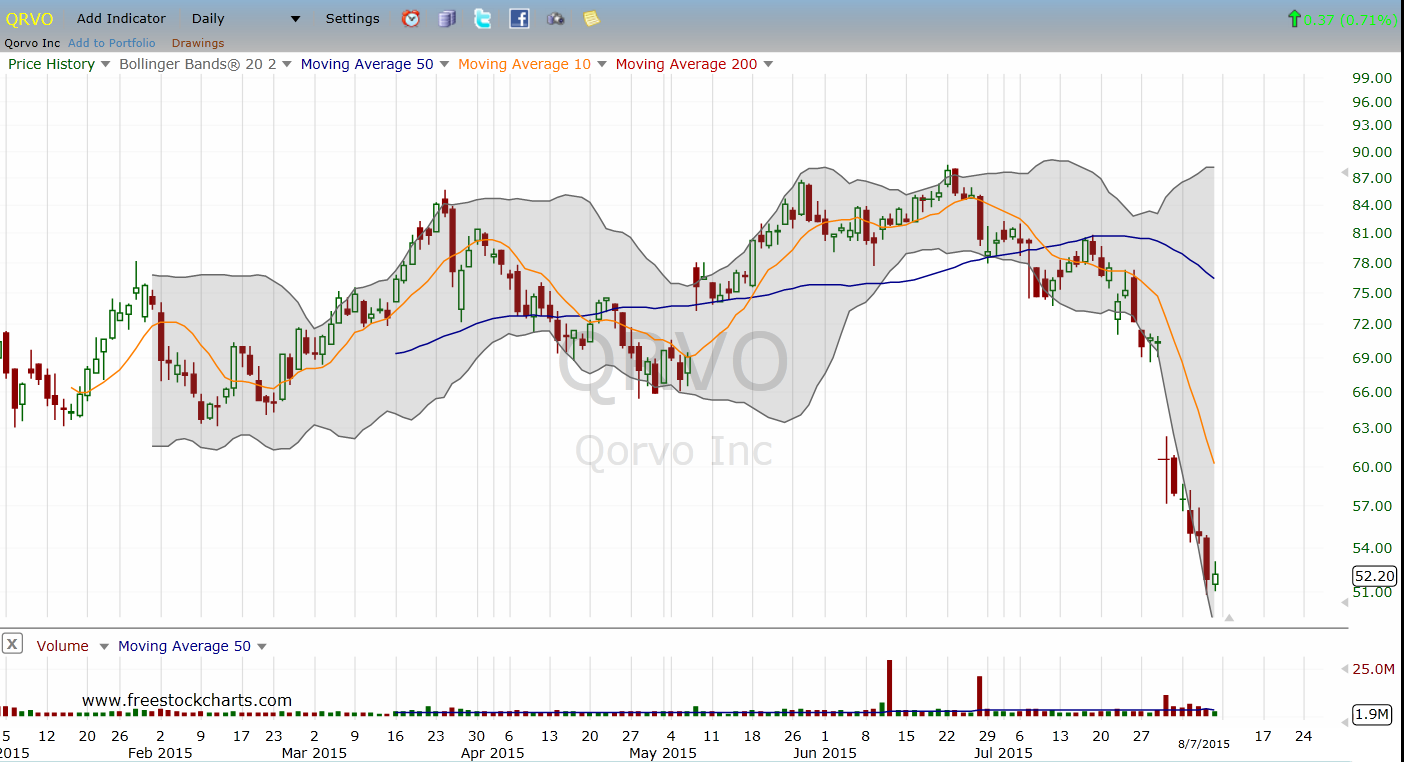Click the Volume label in lower pane
This screenshot has height=762, width=1404.
coord(62,646)
